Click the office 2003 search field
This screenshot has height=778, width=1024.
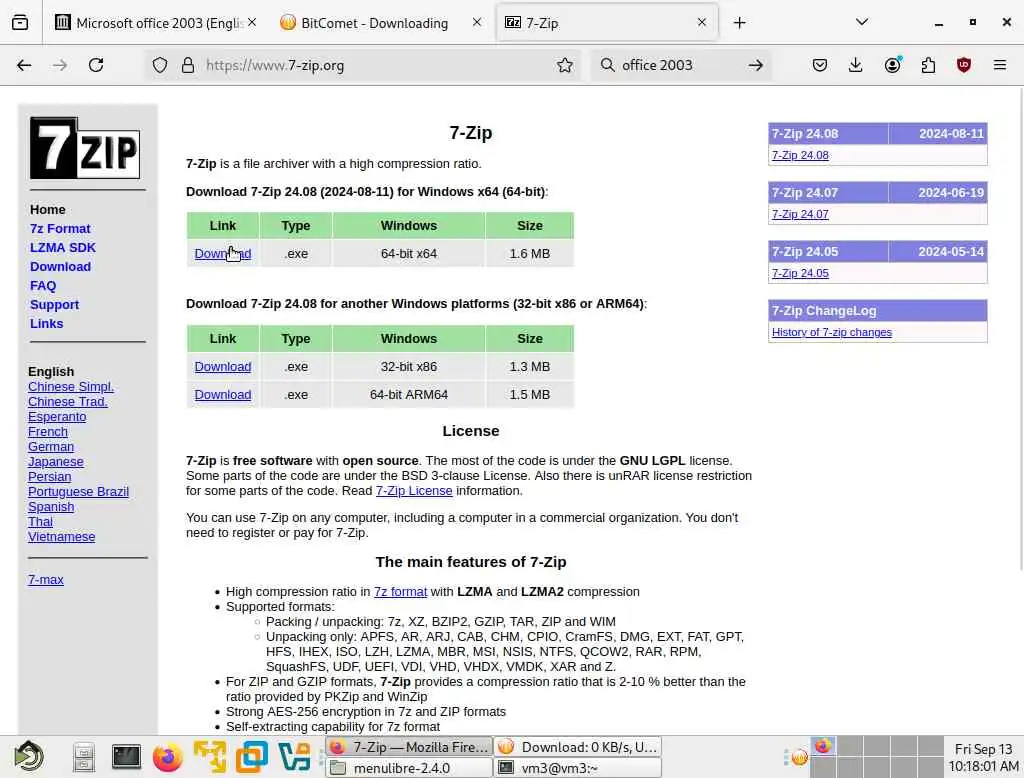point(679,65)
